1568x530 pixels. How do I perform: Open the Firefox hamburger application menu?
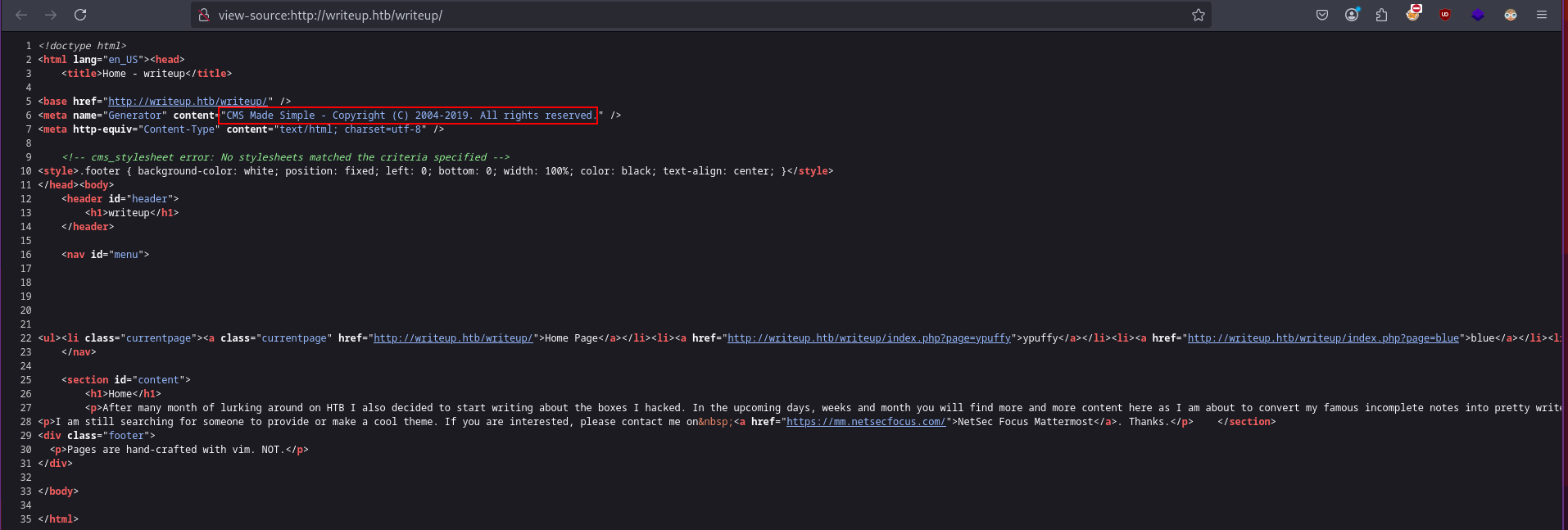[x=1542, y=15]
